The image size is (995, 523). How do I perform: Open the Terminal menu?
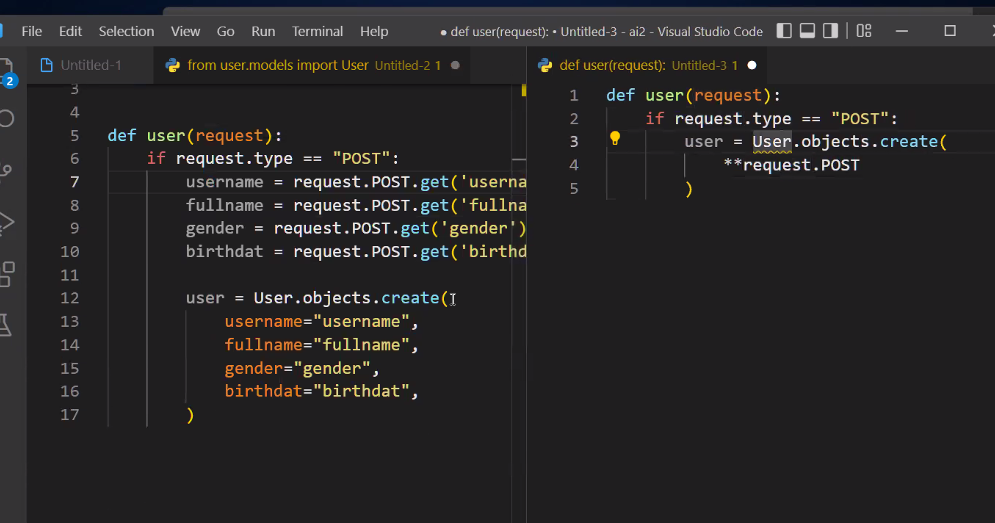(x=317, y=31)
